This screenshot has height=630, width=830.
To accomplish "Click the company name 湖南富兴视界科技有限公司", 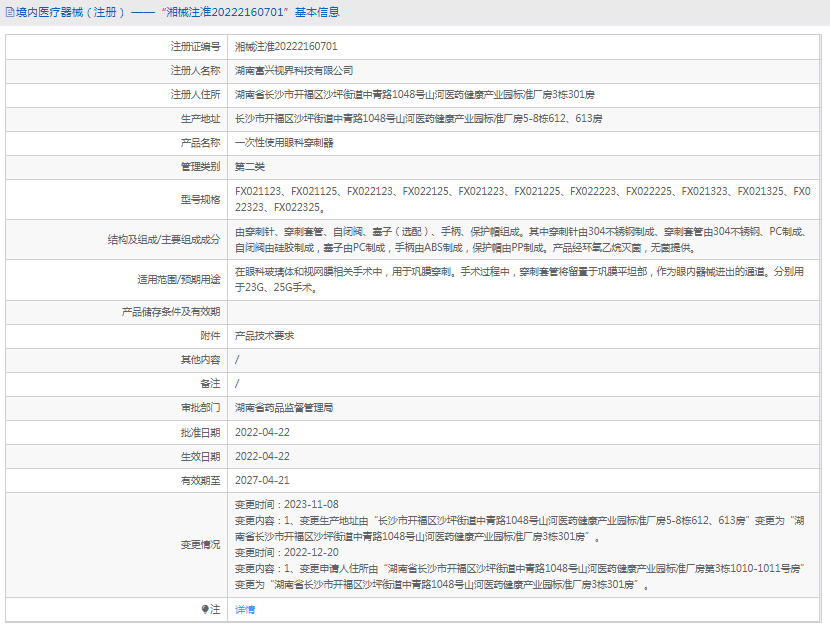I will [x=294, y=70].
